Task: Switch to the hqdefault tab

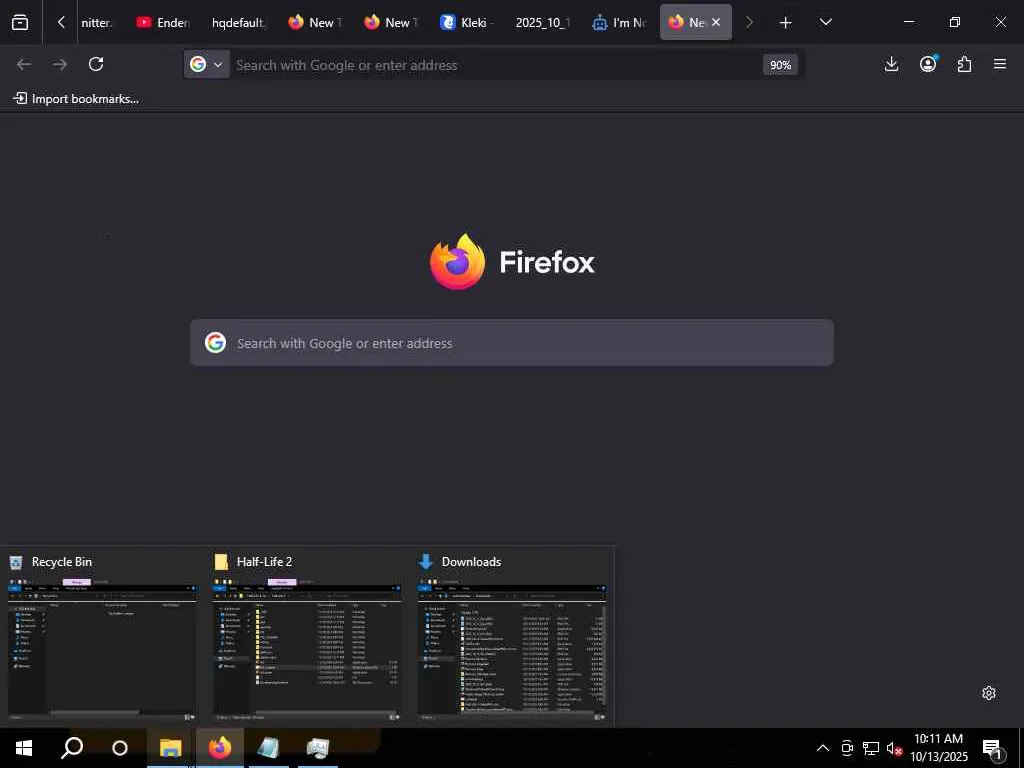Action: point(239,22)
